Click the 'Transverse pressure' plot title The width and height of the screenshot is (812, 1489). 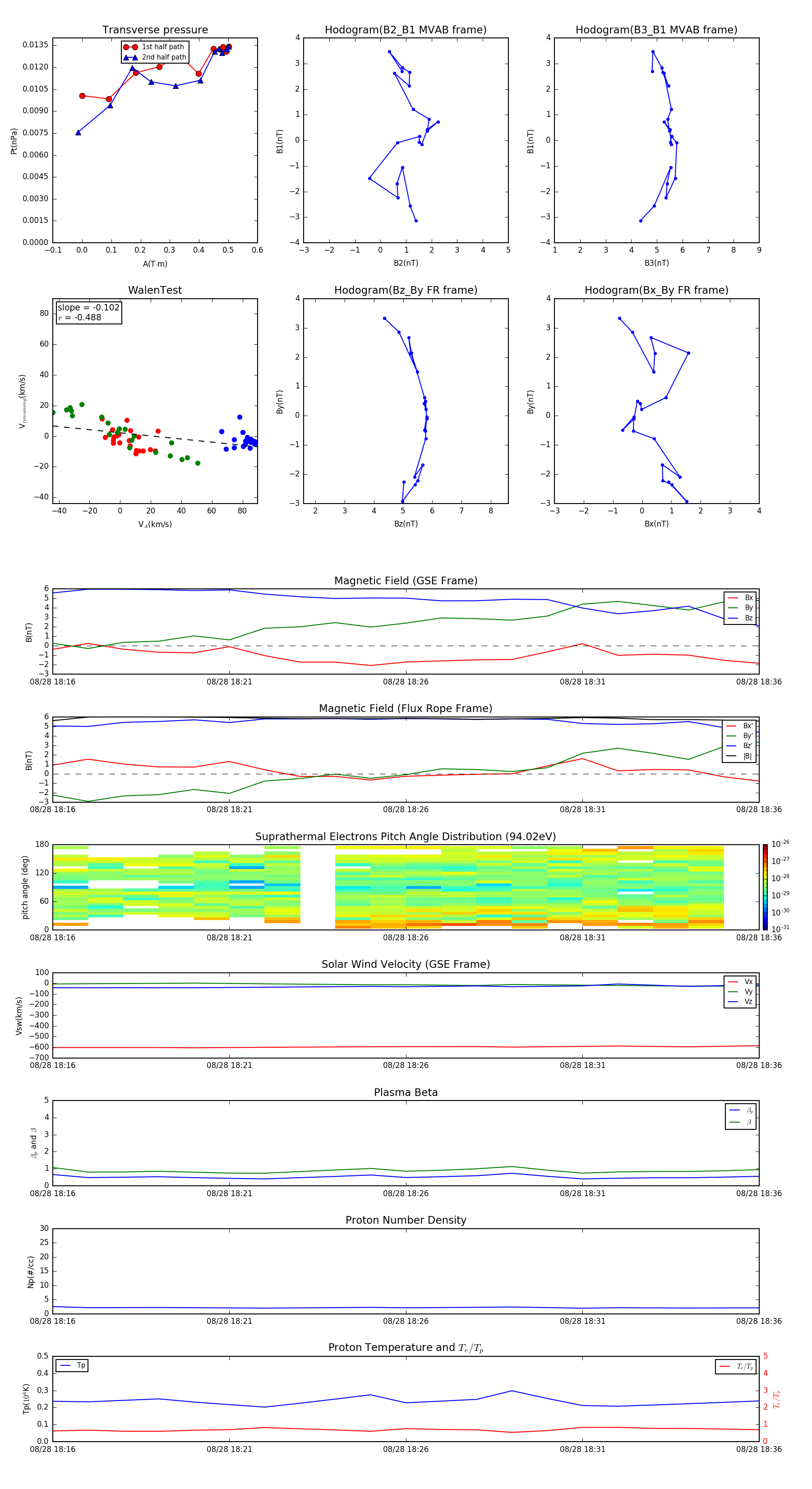[x=155, y=30]
